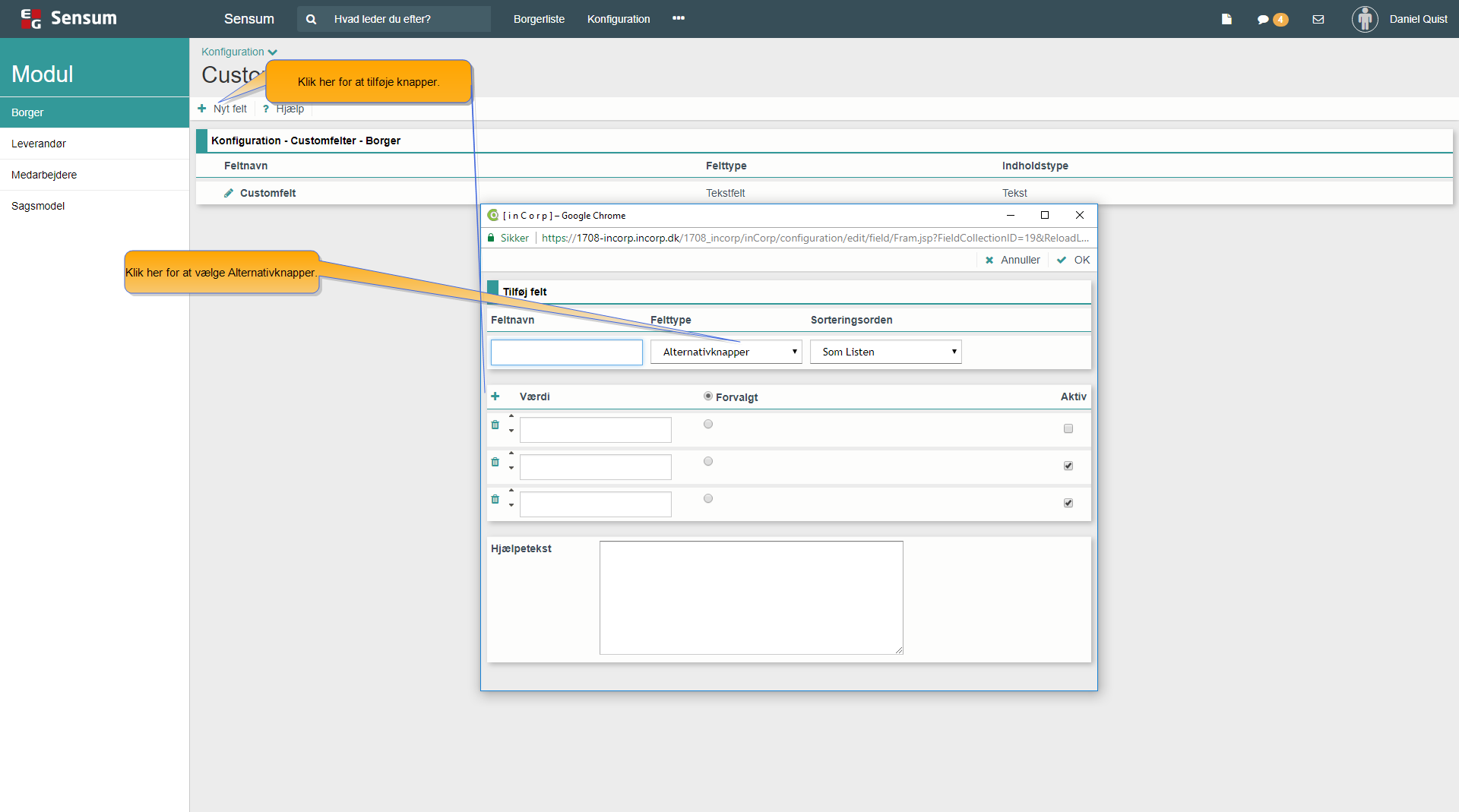This screenshot has height=812, width=1459.
Task: Expand the Konfiguration breadcrumb chevron
Action: coord(273,52)
